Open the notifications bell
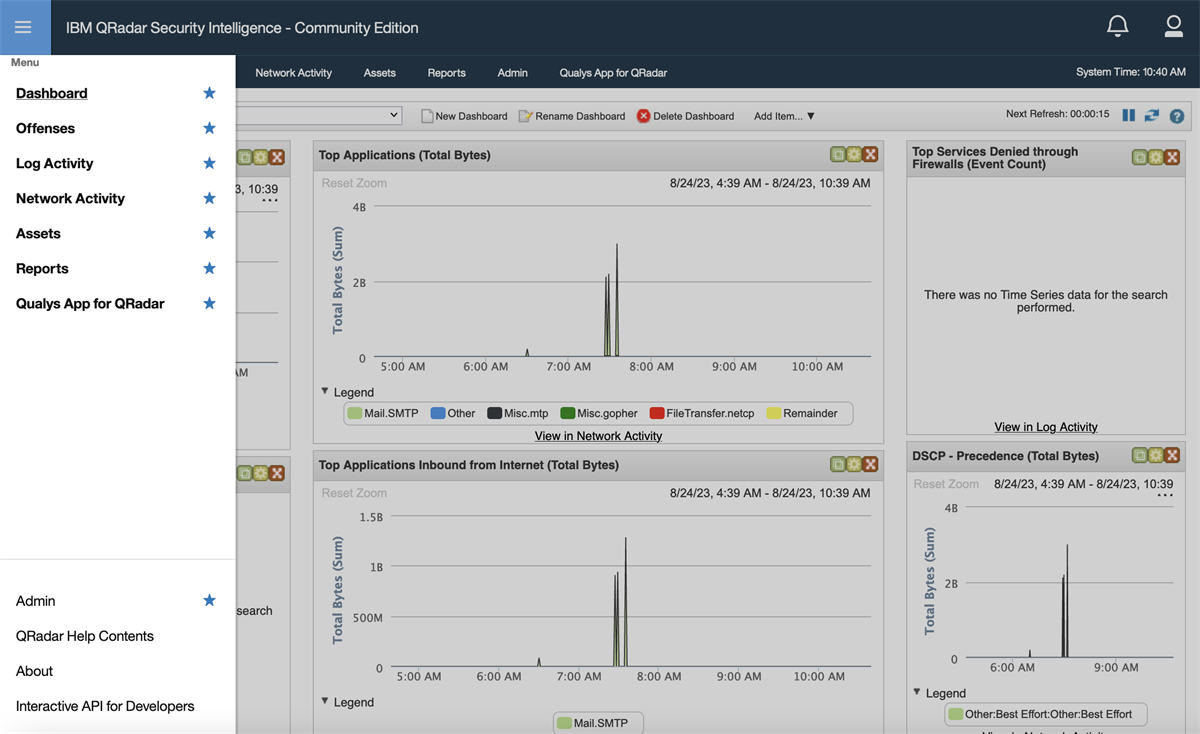The height and width of the screenshot is (734, 1200). point(1118,27)
